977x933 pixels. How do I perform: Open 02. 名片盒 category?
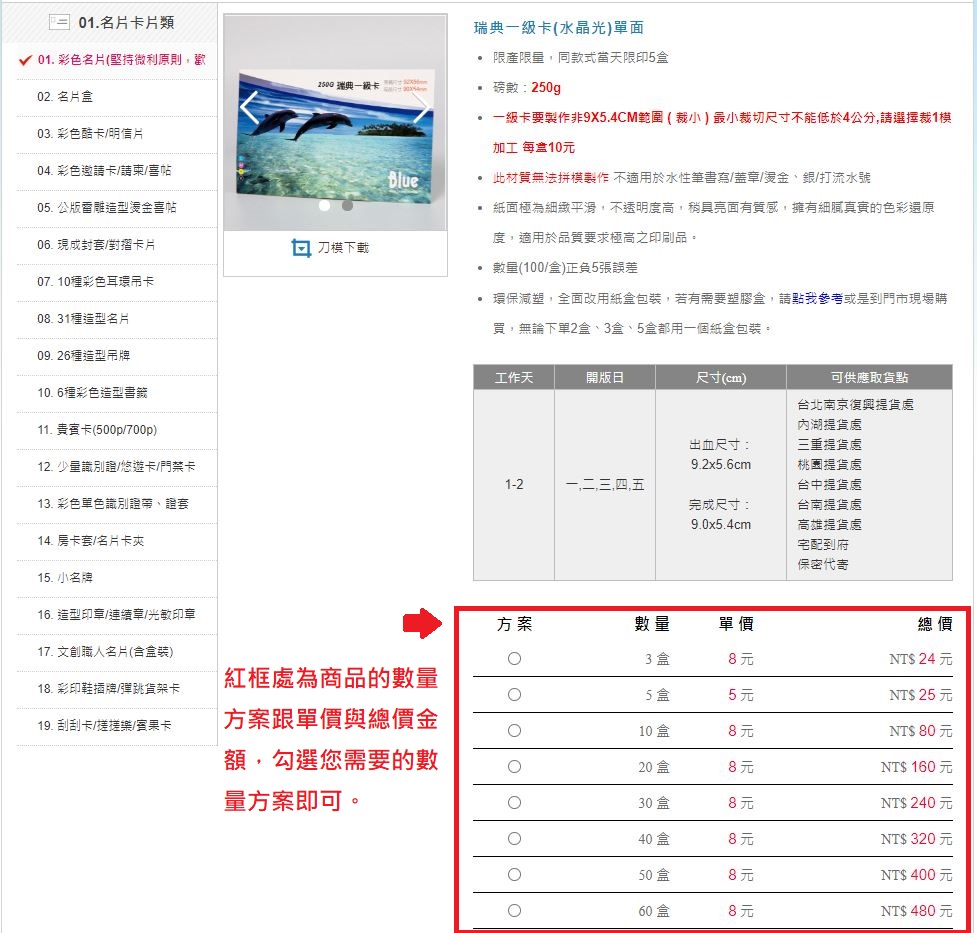tap(65, 97)
